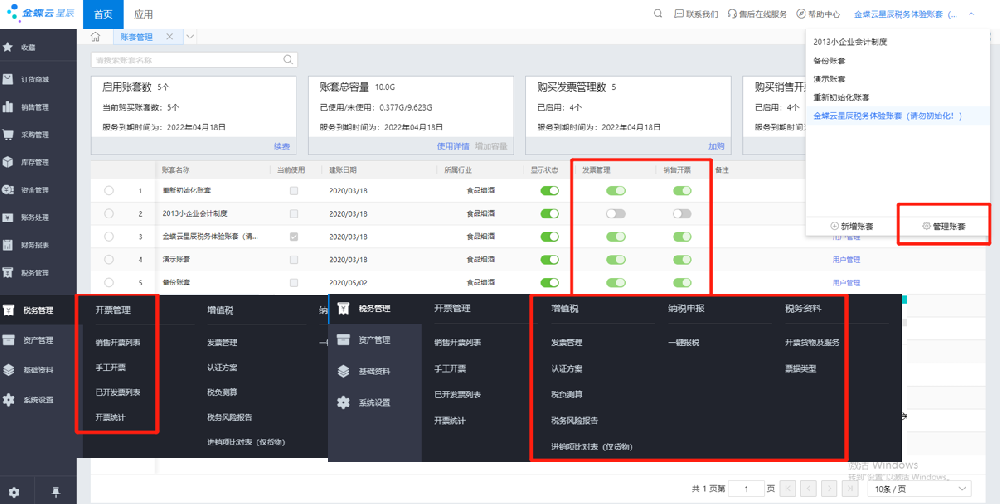Image resolution: width=1000 pixels, height=504 pixels.
Task: Click 管理账套 gear button in dropdown
Action: point(945,226)
